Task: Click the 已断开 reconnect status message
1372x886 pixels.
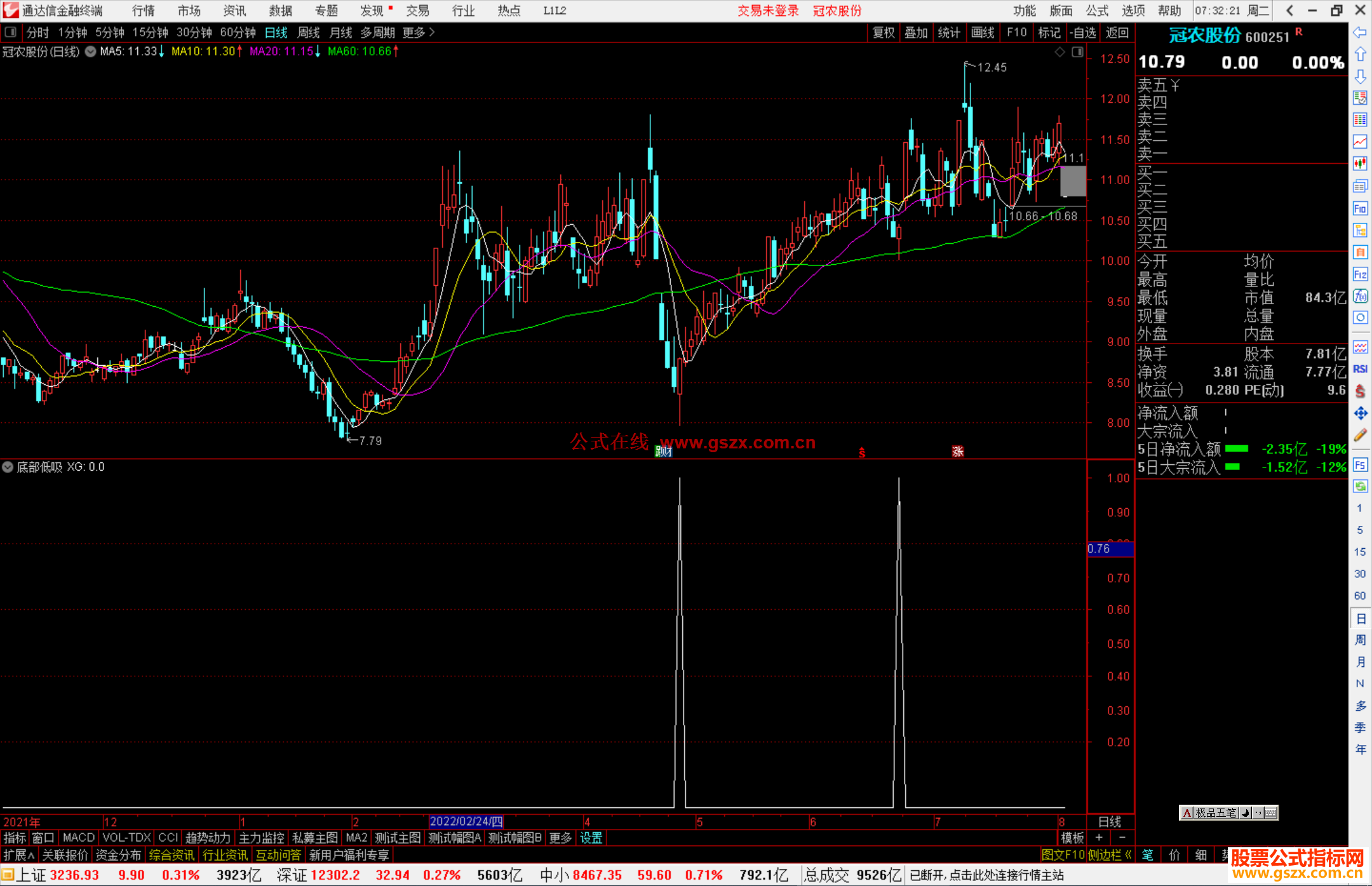Action: click(986, 875)
